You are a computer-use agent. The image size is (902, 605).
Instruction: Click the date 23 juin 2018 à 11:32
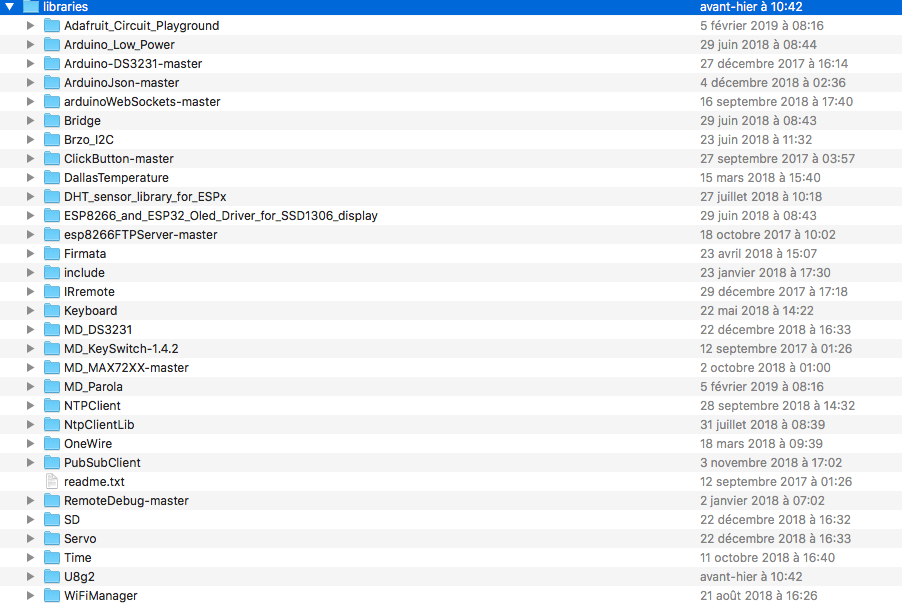pos(756,140)
